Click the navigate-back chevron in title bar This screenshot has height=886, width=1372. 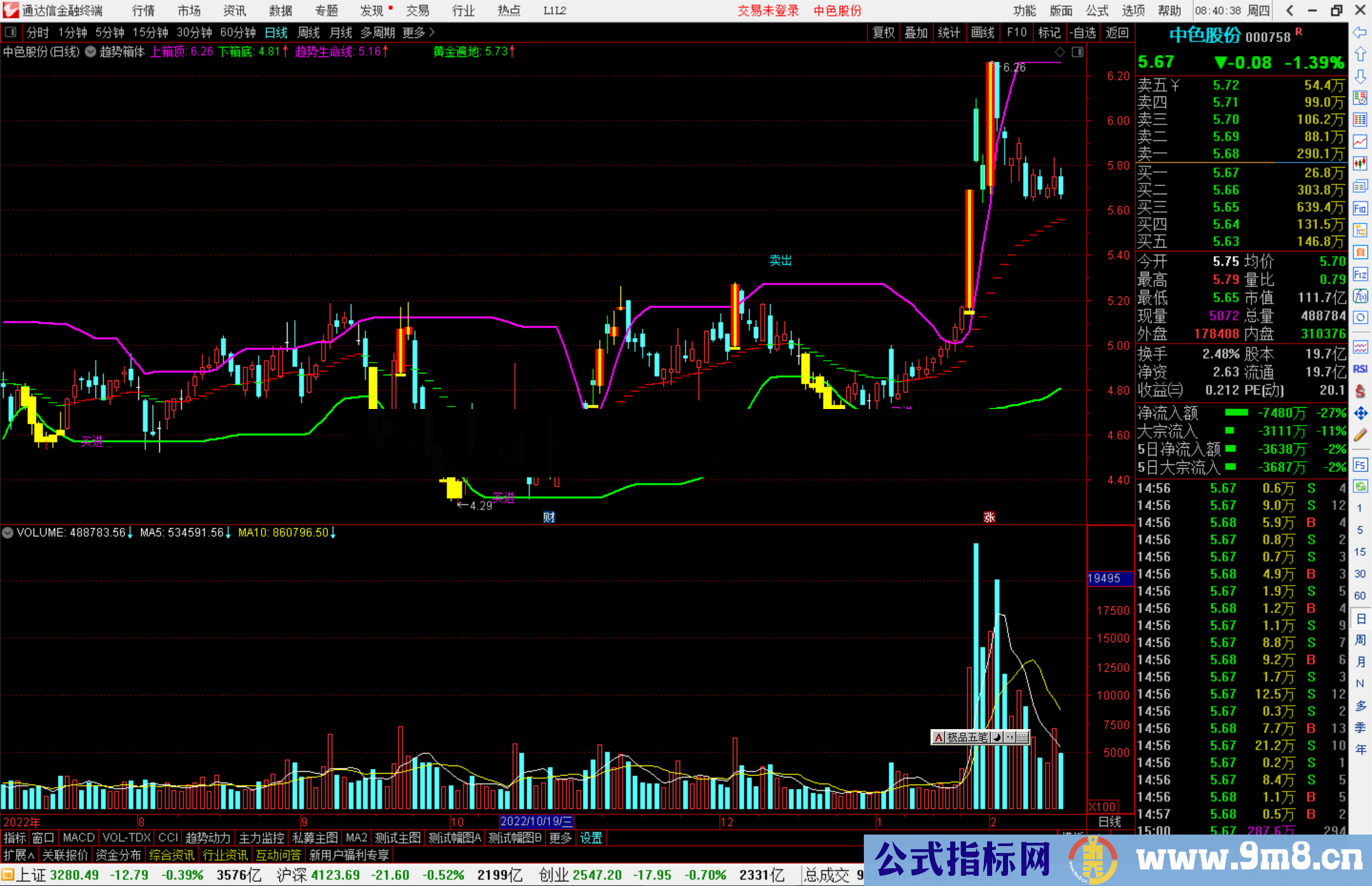tap(1289, 10)
